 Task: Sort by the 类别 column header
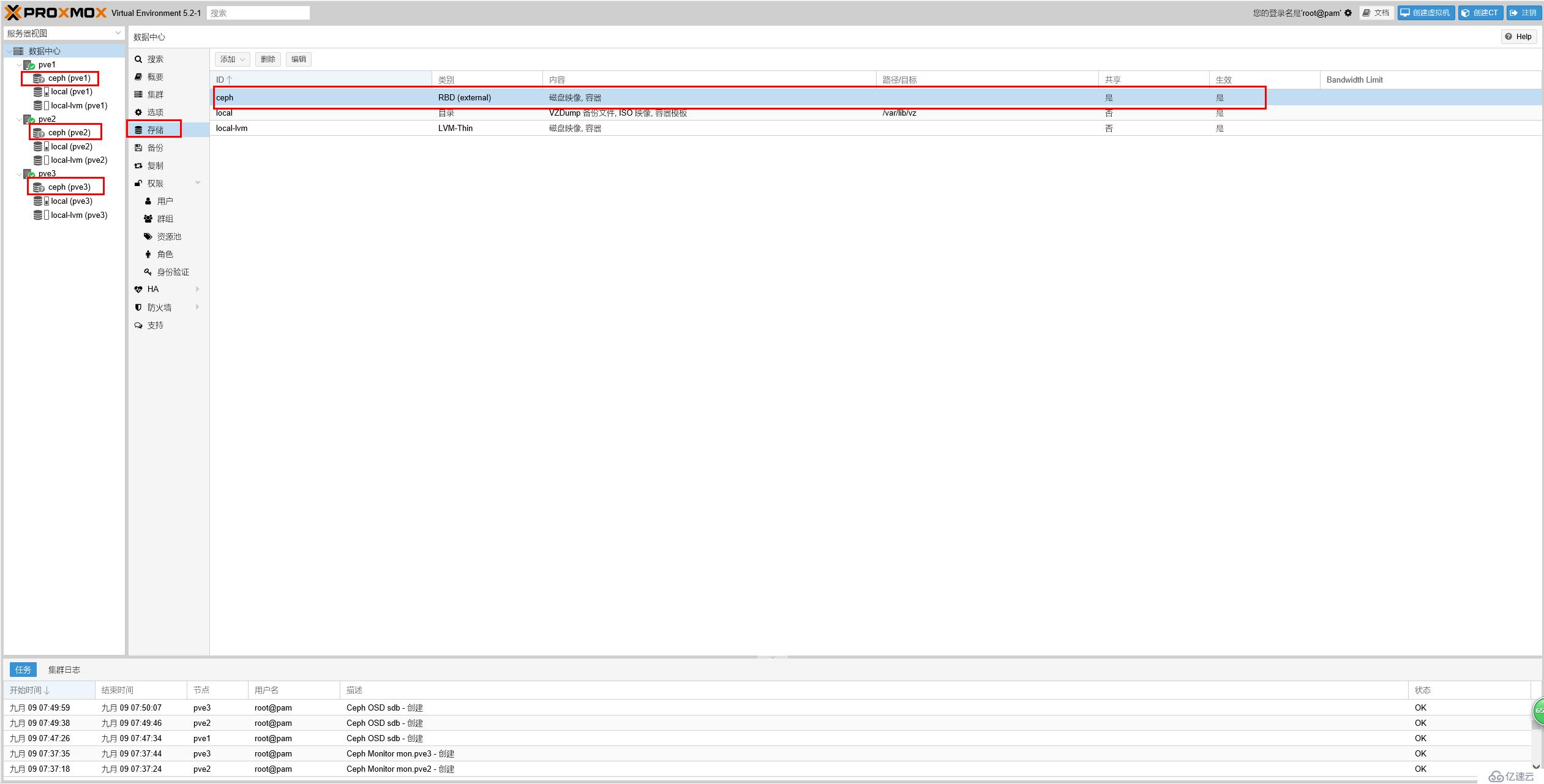(487, 80)
